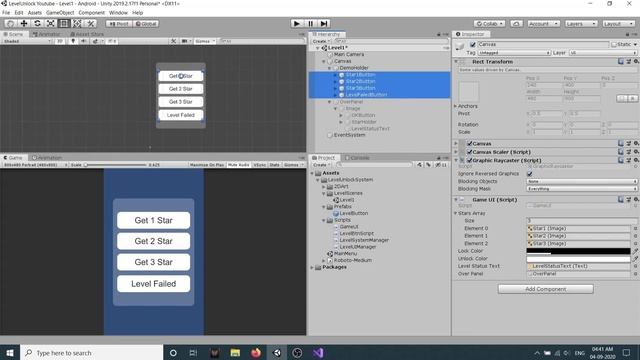The height and width of the screenshot is (360, 640).
Task: Open the Blocking Objects dropdown
Action: (x=582, y=181)
